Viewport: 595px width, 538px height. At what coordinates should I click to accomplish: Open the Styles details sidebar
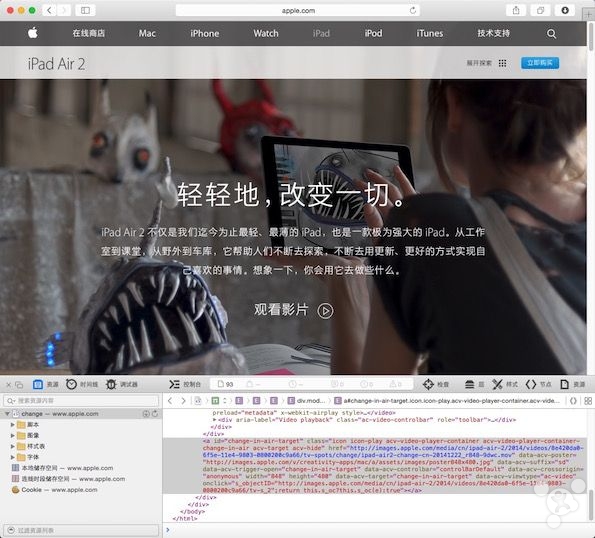tap(505, 384)
